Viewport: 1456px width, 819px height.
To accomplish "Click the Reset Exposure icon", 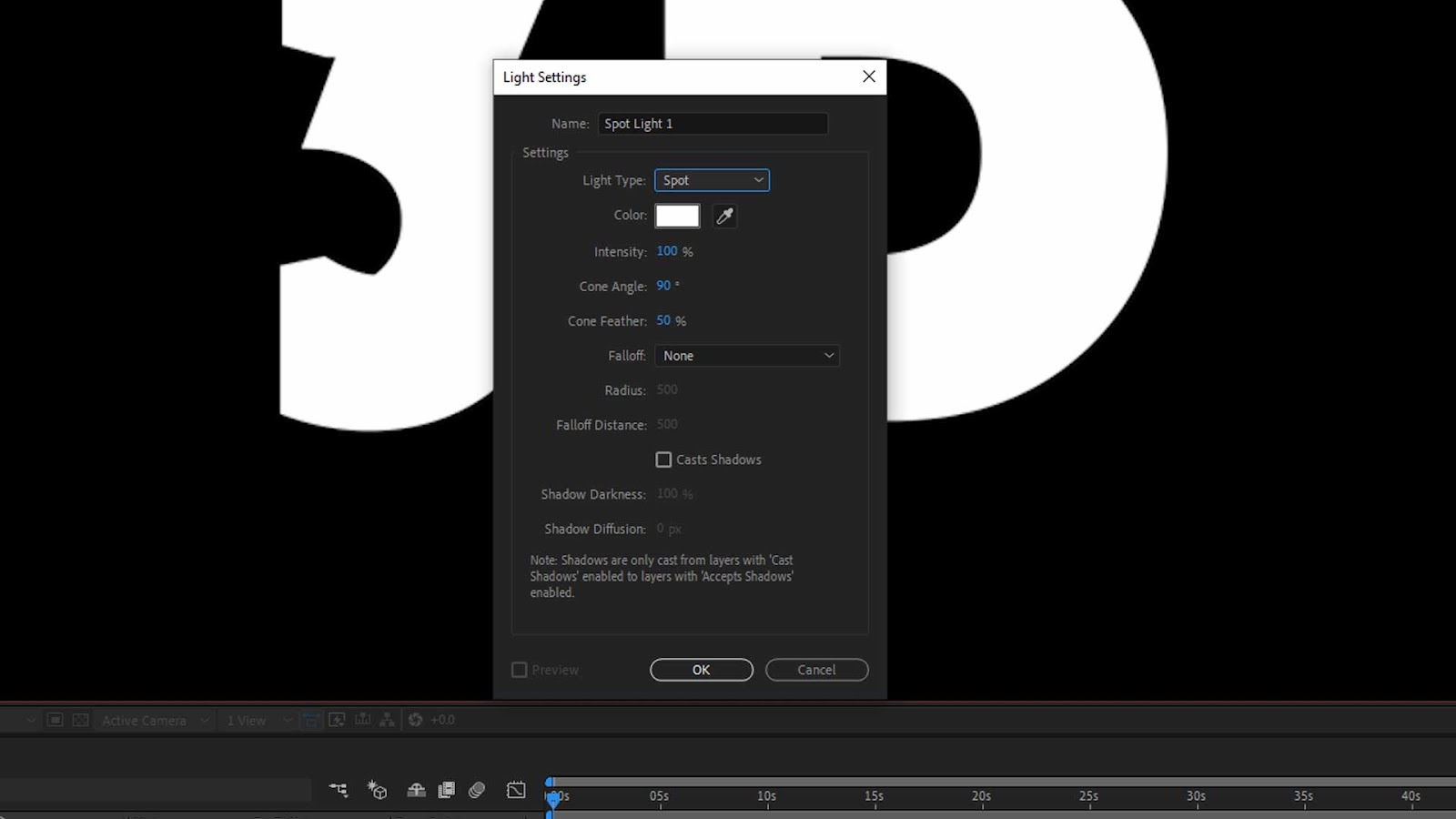I will [x=416, y=720].
